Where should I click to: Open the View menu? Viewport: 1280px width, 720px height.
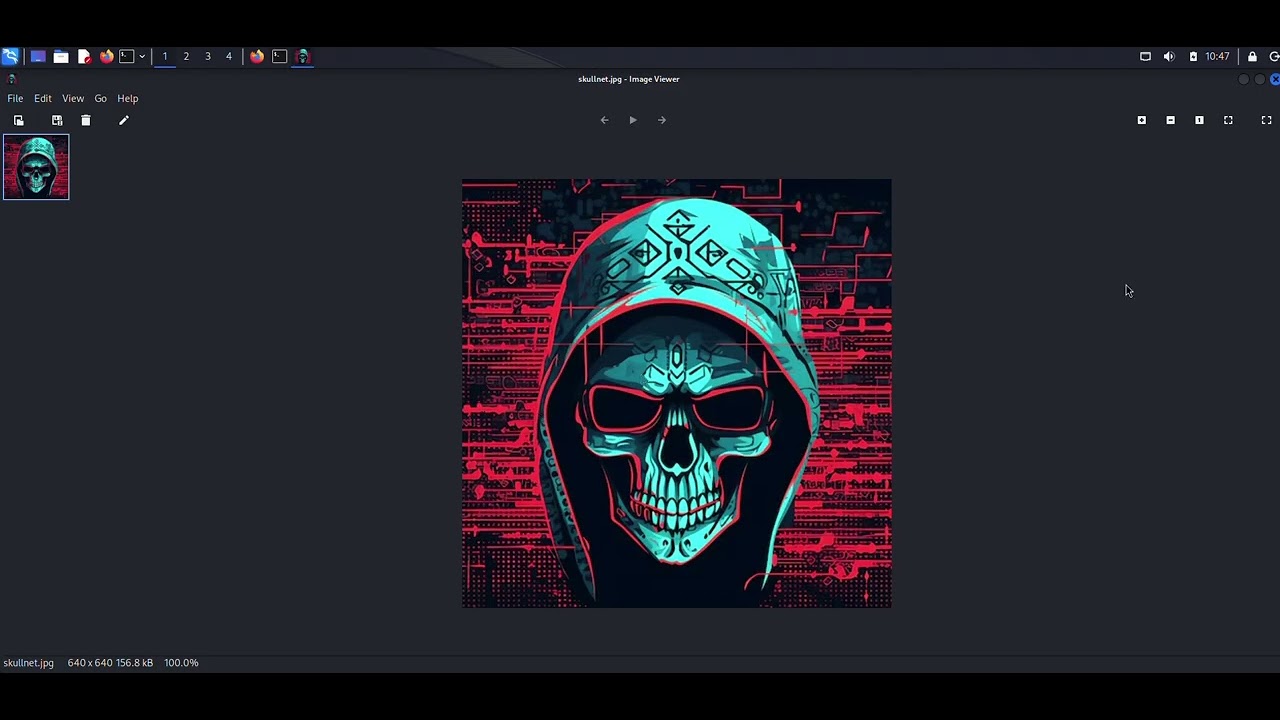pyautogui.click(x=73, y=98)
